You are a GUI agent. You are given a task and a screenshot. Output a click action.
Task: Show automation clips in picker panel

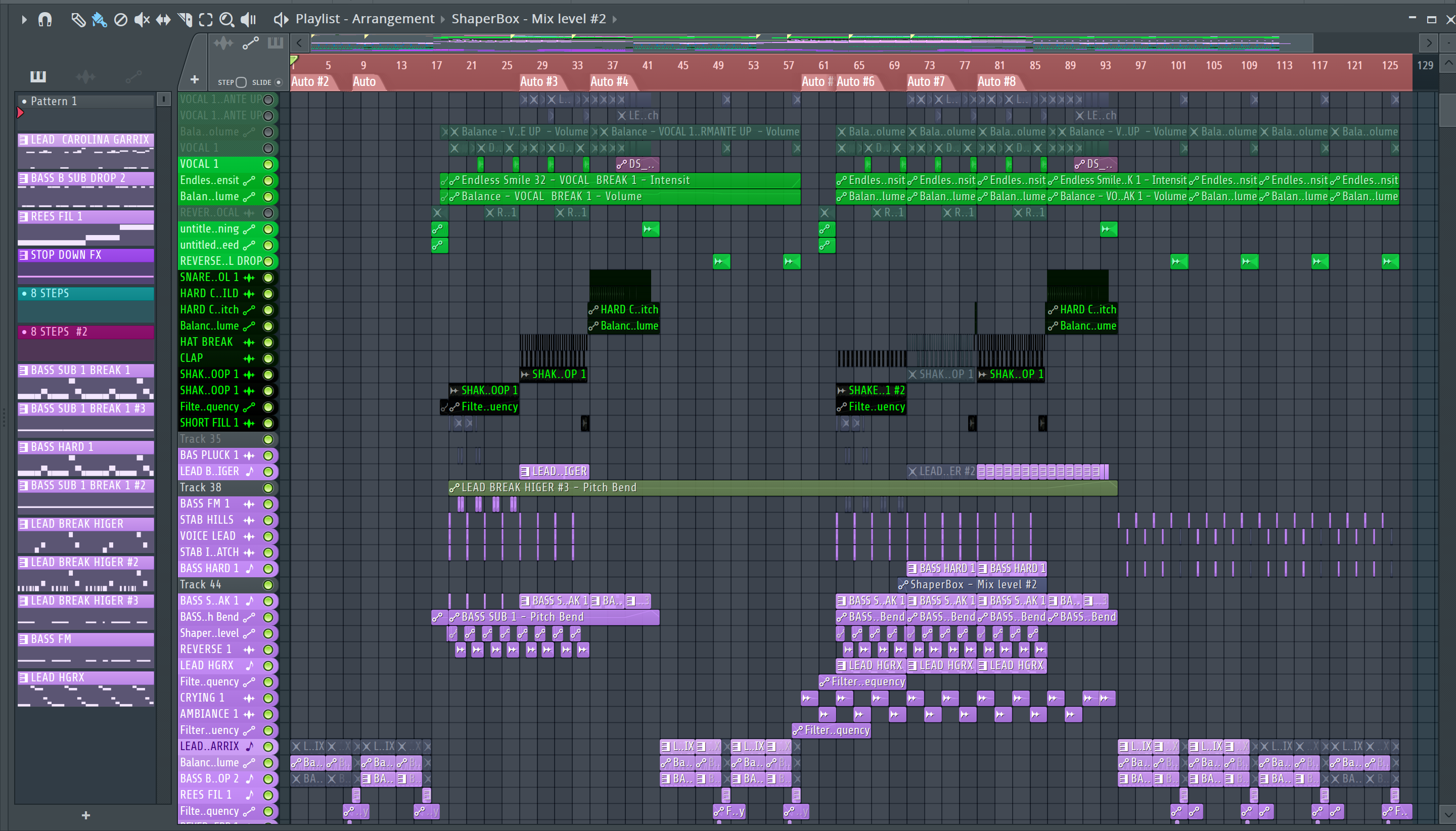pyautogui.click(x=133, y=76)
